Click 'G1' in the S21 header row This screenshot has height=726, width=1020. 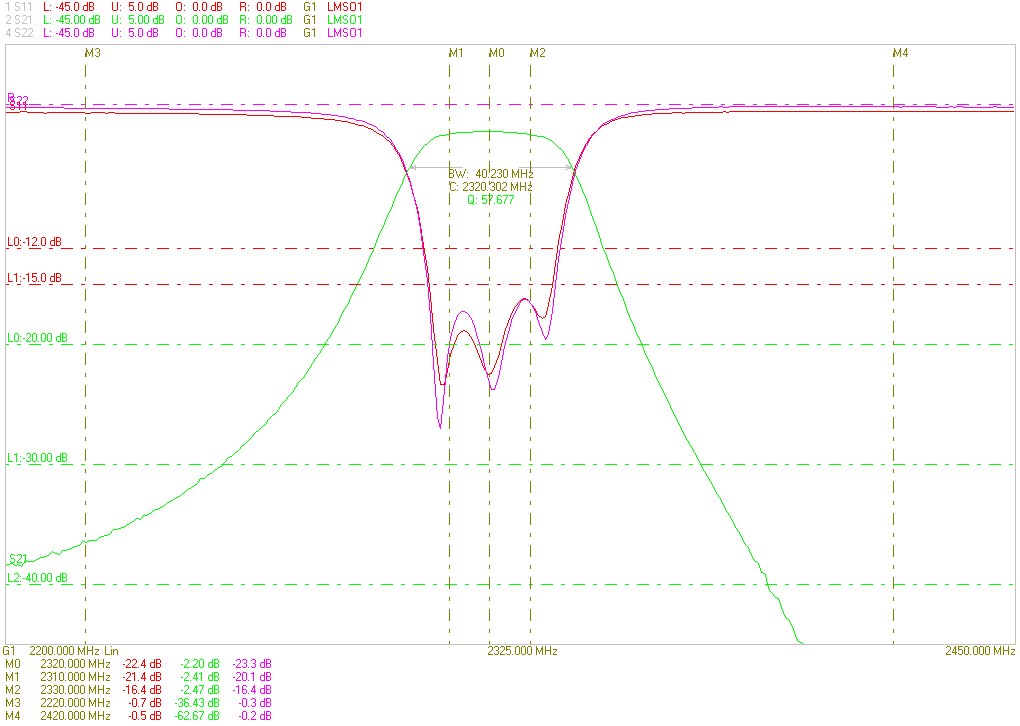310,20
